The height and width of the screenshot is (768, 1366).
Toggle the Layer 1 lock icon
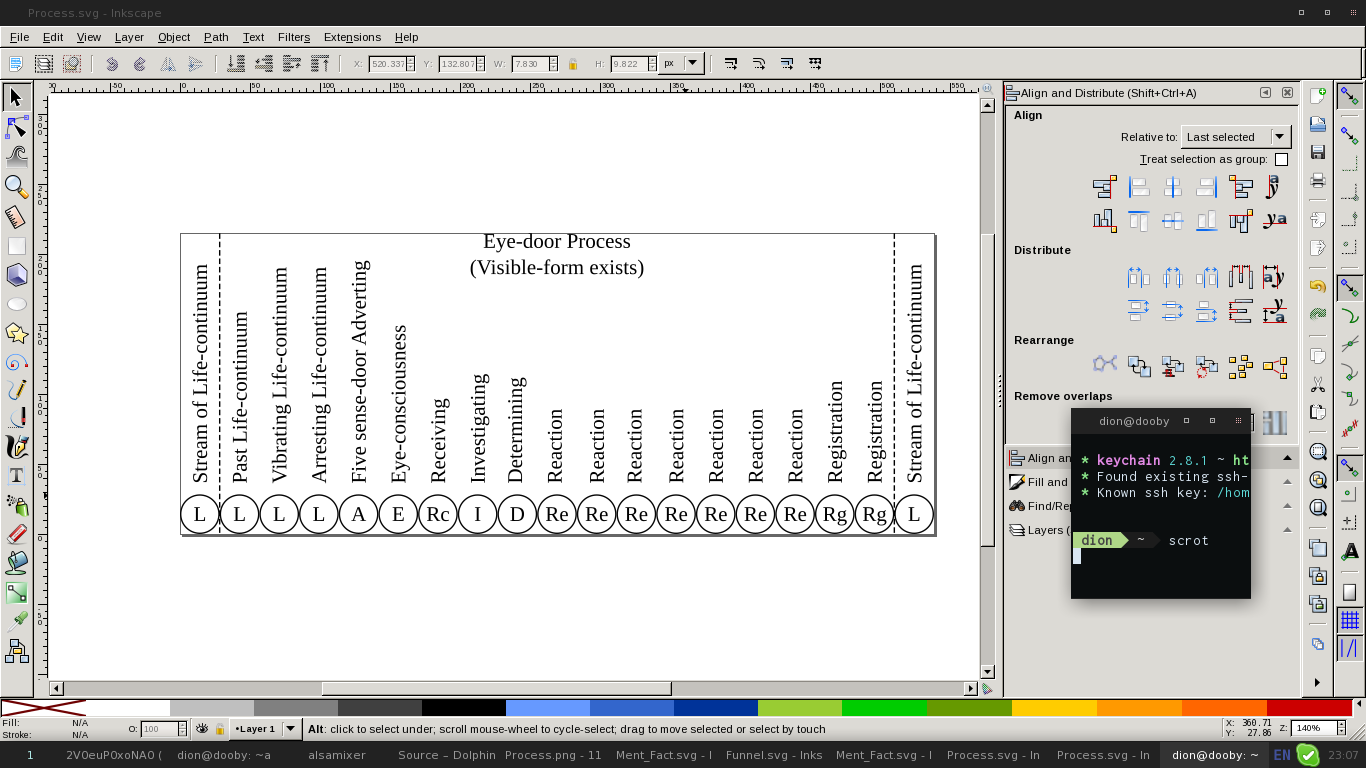point(219,729)
